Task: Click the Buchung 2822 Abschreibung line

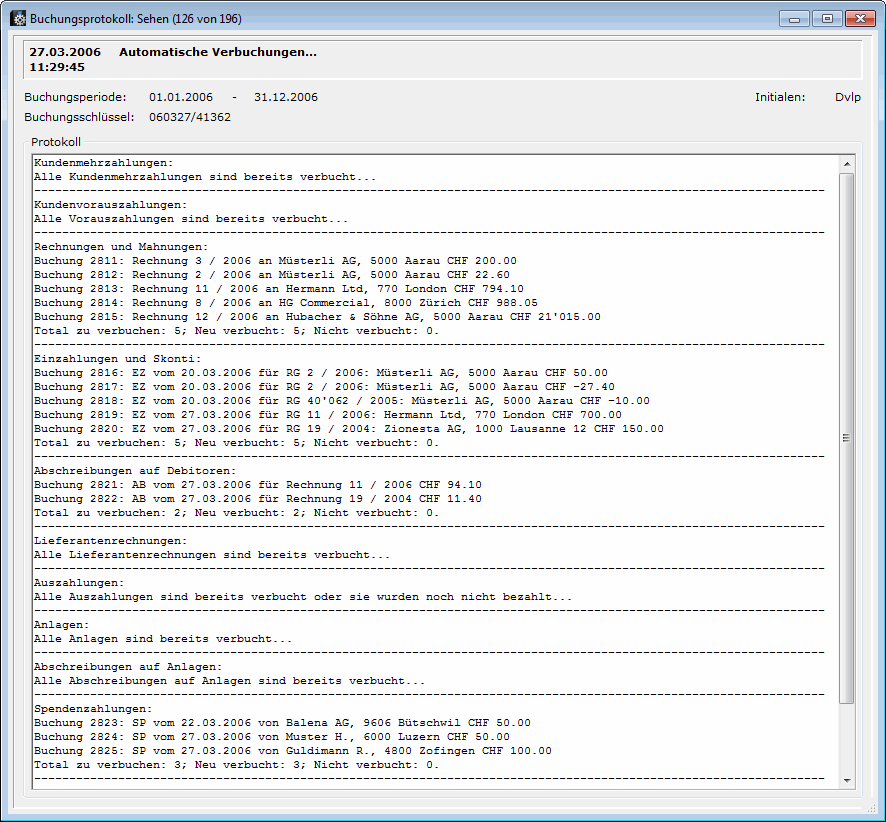Action: tap(257, 498)
